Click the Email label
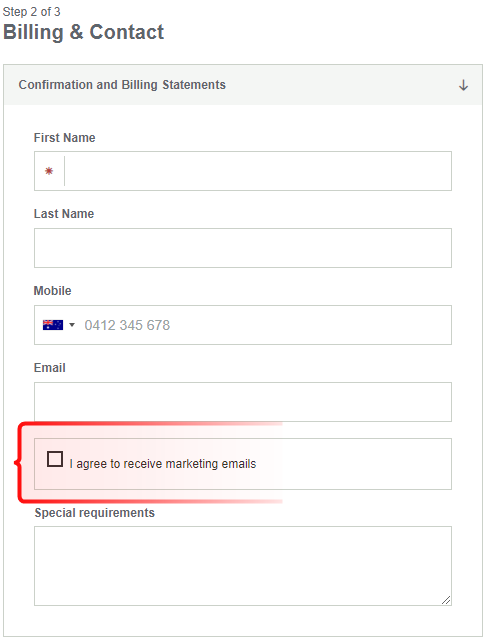Viewport: 484px width, 638px height. point(50,367)
